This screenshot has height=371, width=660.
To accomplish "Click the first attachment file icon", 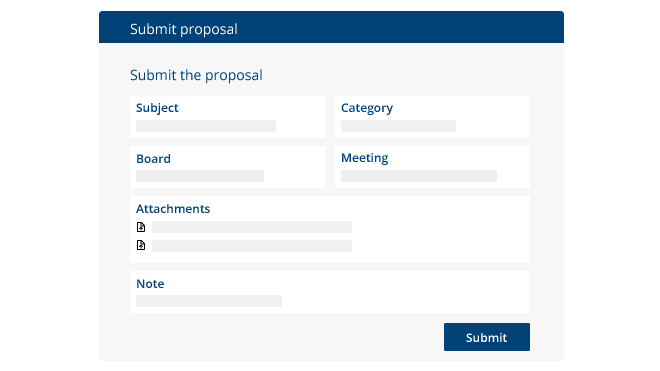I will coord(141,227).
